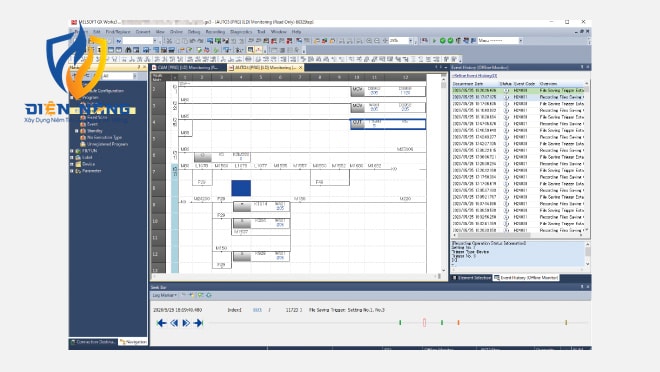Pin the Navigation panel
660x372 pixels.
(138, 67)
